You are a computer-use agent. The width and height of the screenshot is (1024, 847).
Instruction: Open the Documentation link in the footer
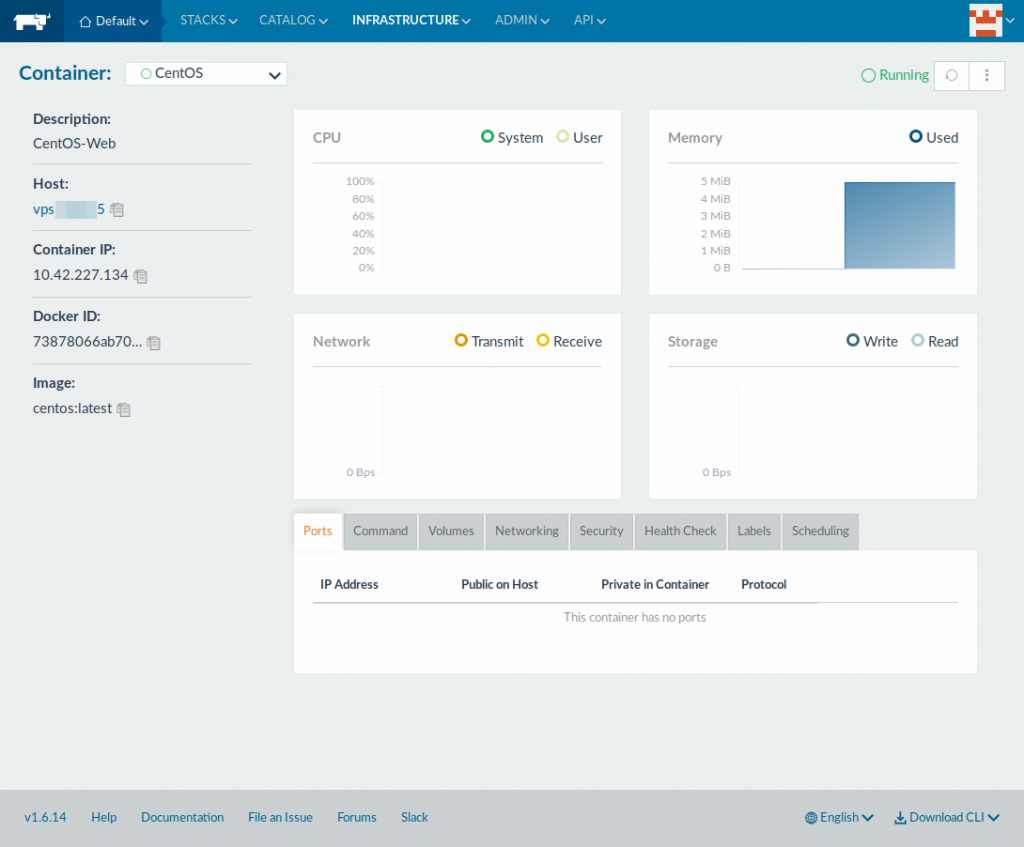182,817
